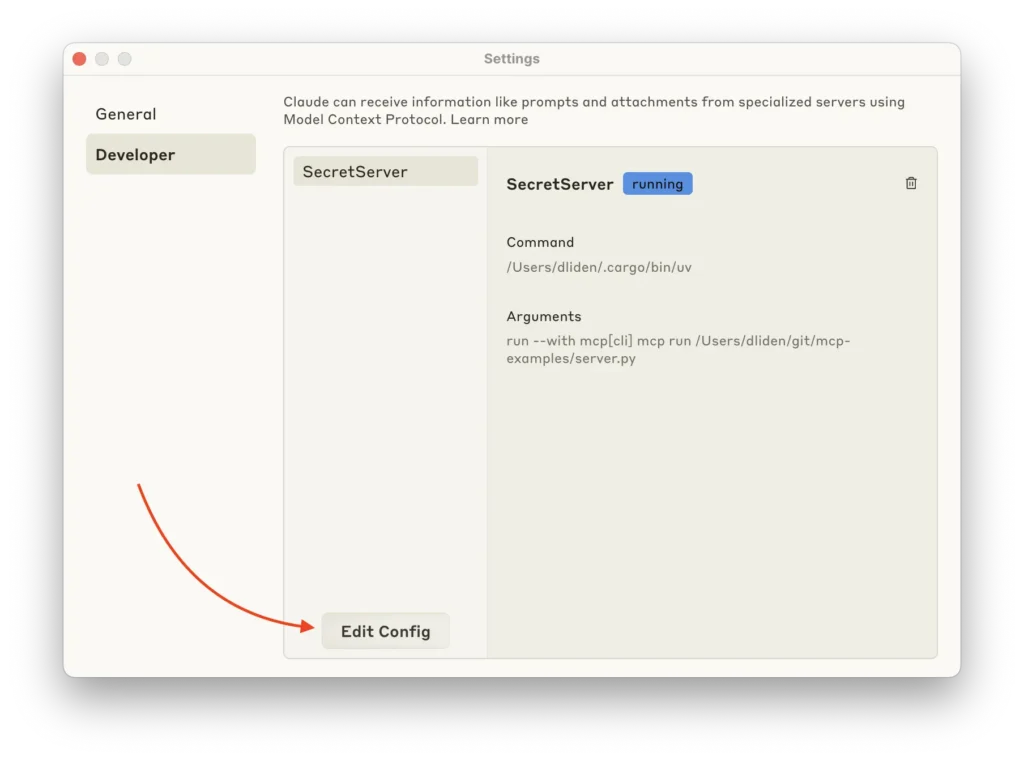Screen dimensions: 1024x761
Task: Click the red close button on Settings window
Action: (79, 59)
